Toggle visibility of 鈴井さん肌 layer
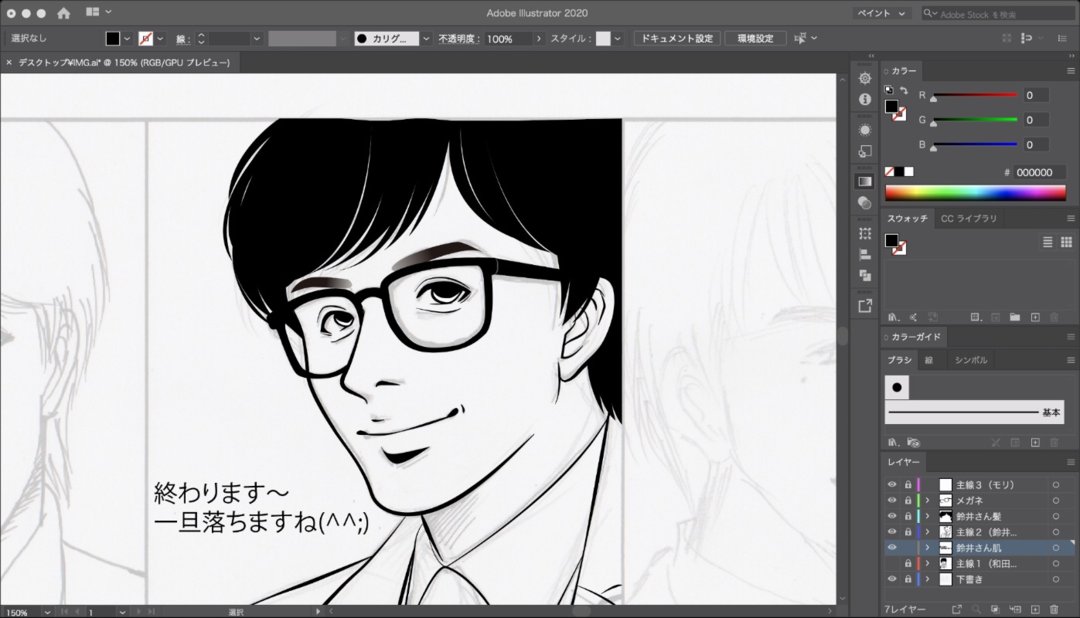Screen dimensions: 1080x618 [x=891, y=548]
